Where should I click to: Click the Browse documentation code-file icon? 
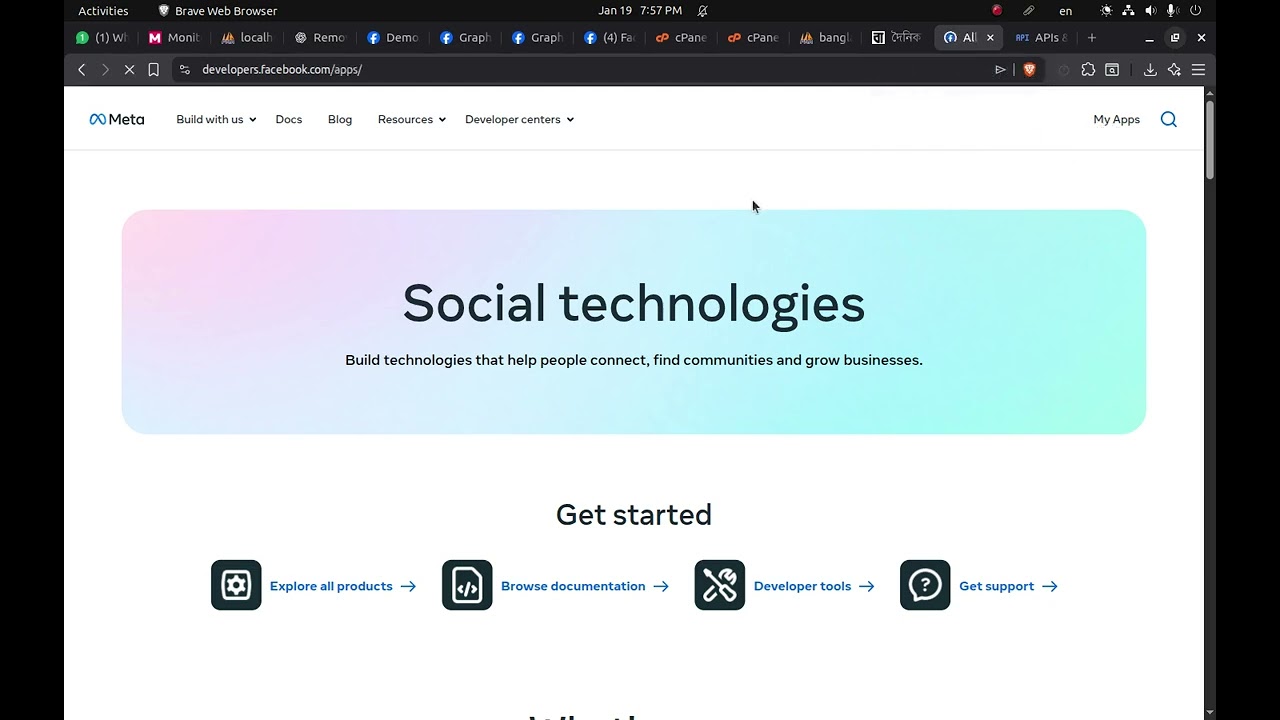467,585
